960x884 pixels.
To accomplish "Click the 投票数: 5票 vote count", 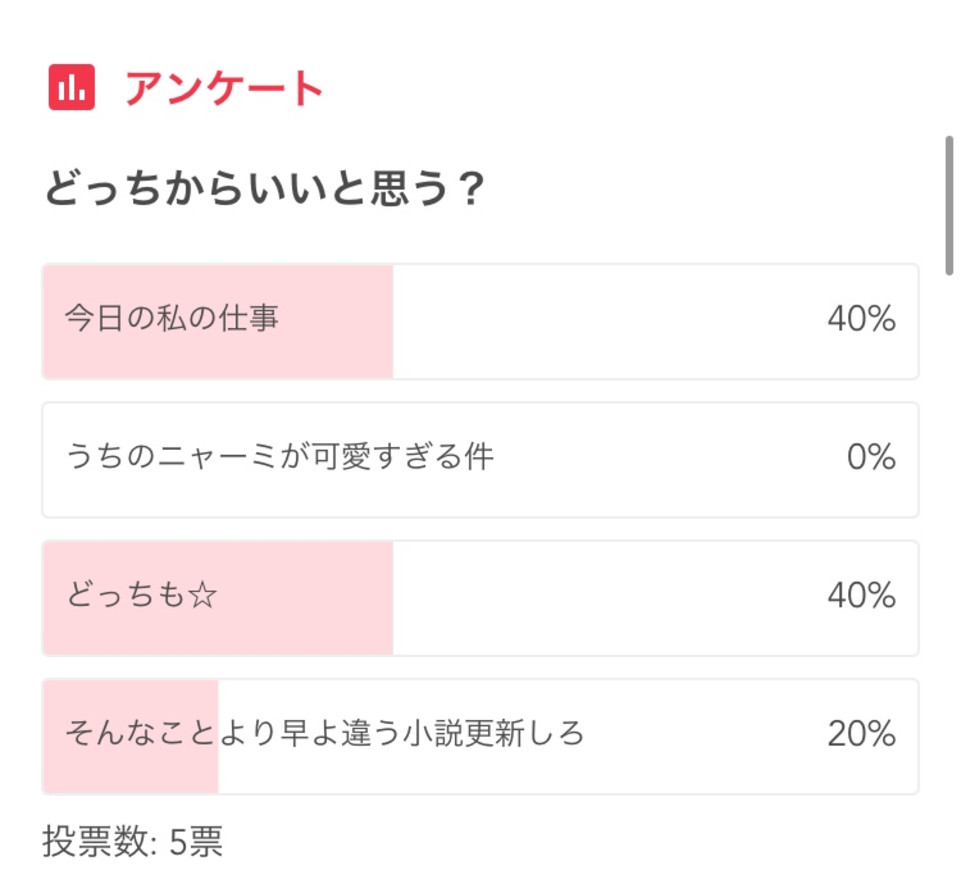I will [x=132, y=841].
